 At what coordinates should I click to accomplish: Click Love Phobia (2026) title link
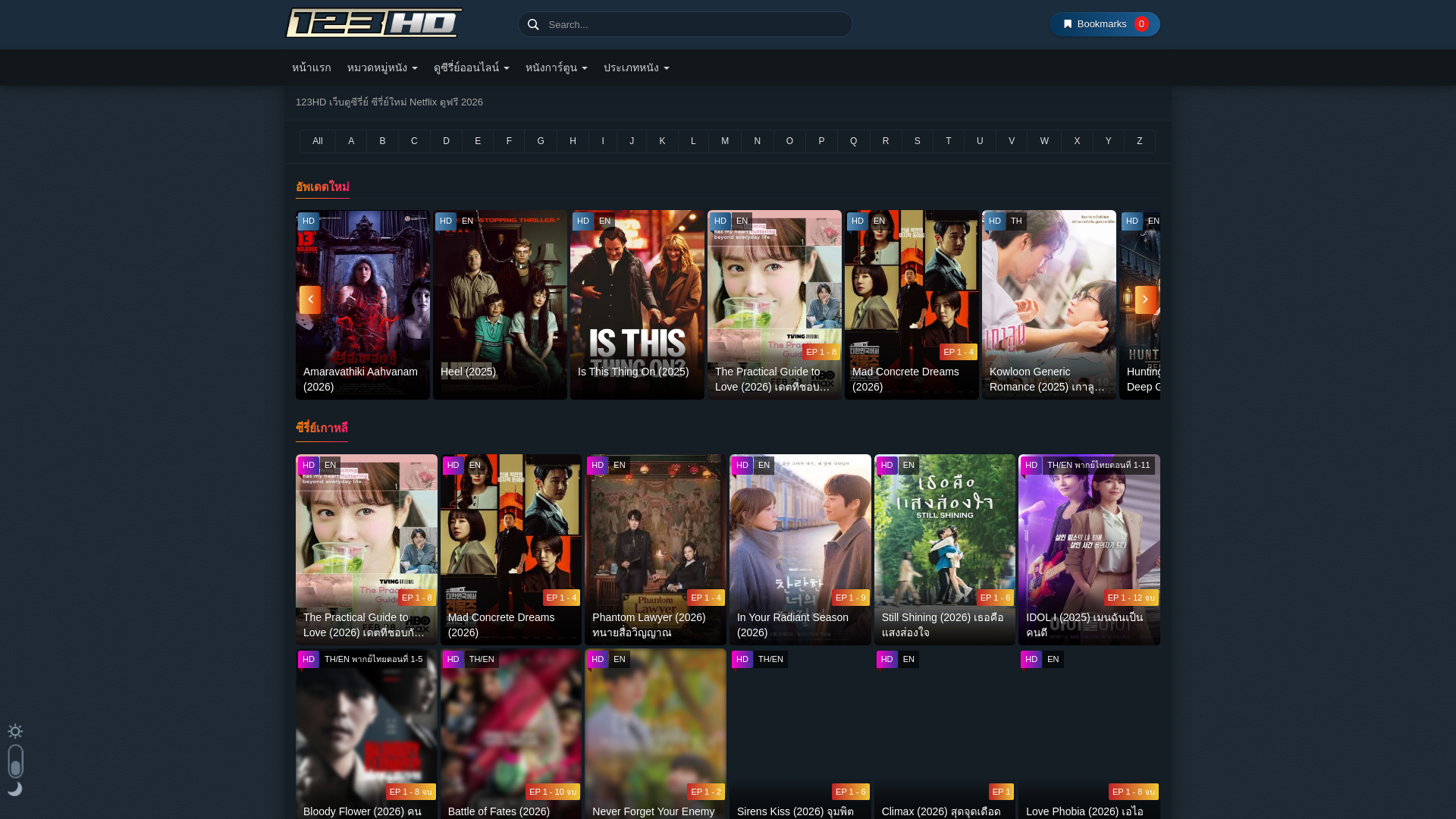pos(1084,811)
